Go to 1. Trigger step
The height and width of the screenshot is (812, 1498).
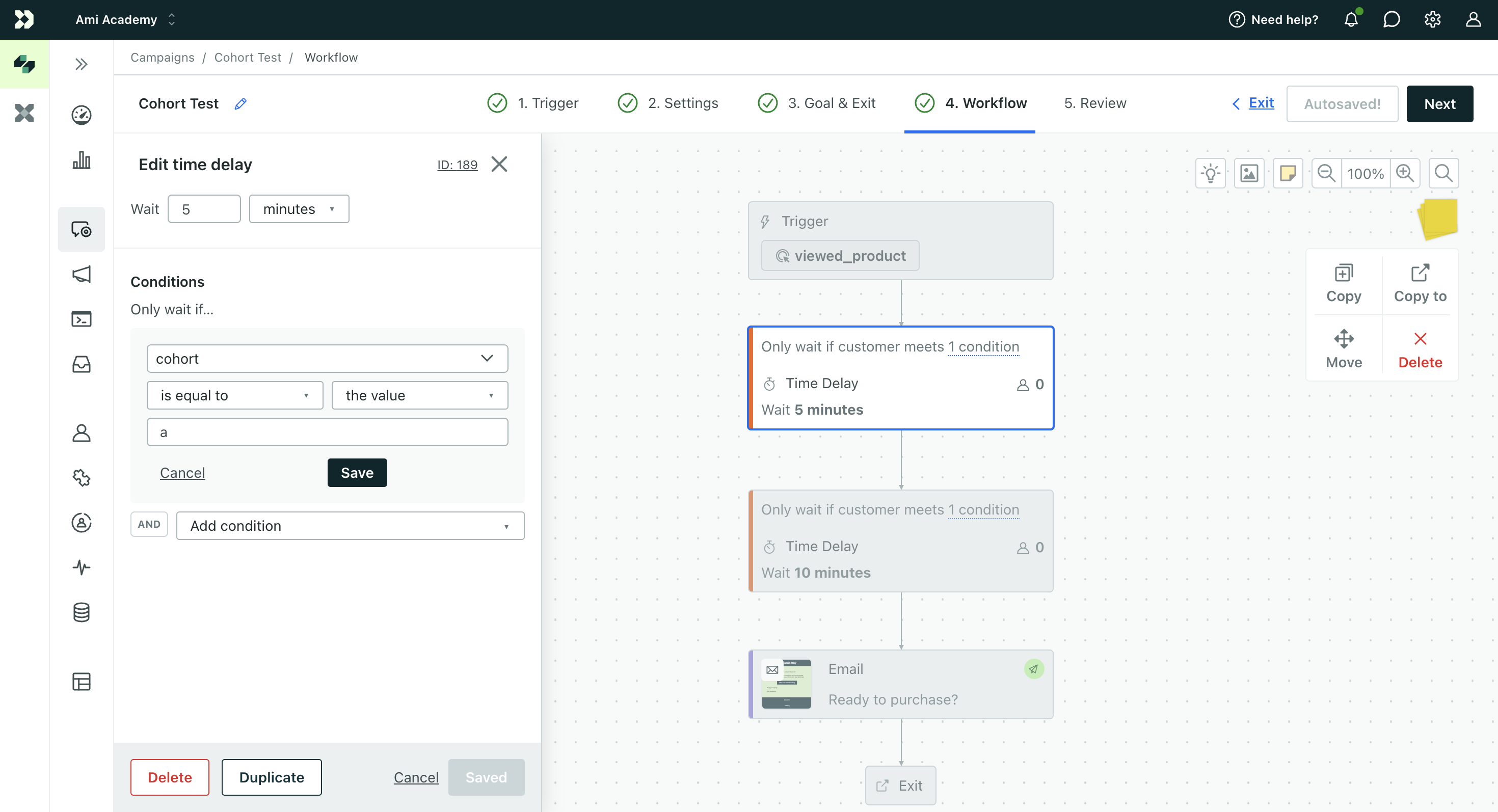tap(532, 103)
